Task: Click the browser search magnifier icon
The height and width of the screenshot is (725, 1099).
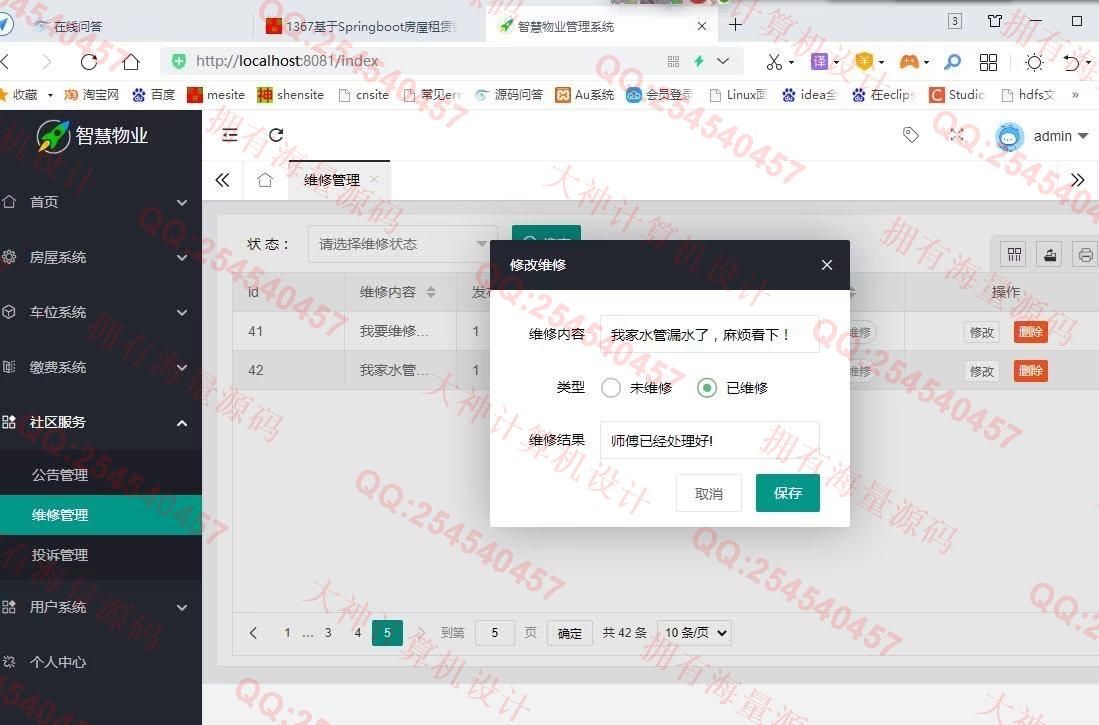Action: pos(953,62)
